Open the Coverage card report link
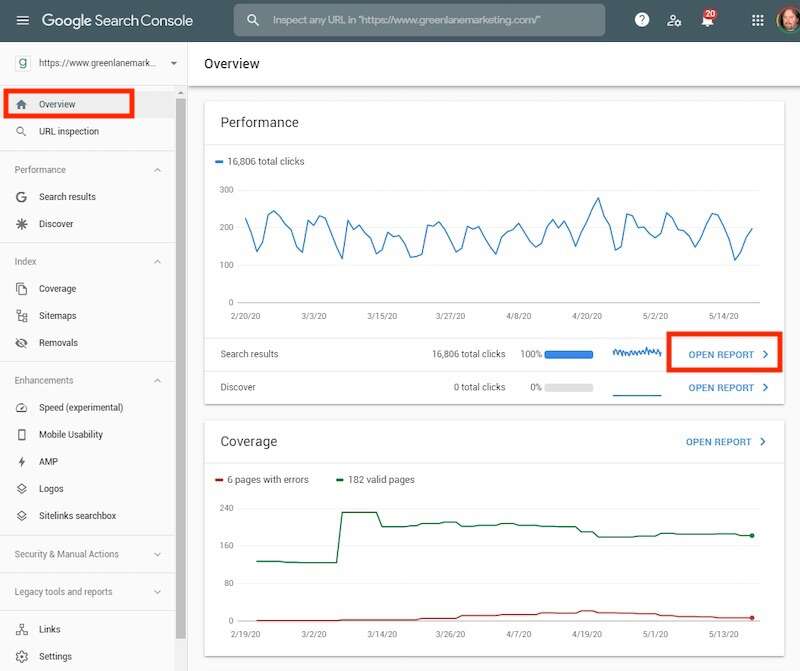The image size is (800, 671). click(726, 442)
